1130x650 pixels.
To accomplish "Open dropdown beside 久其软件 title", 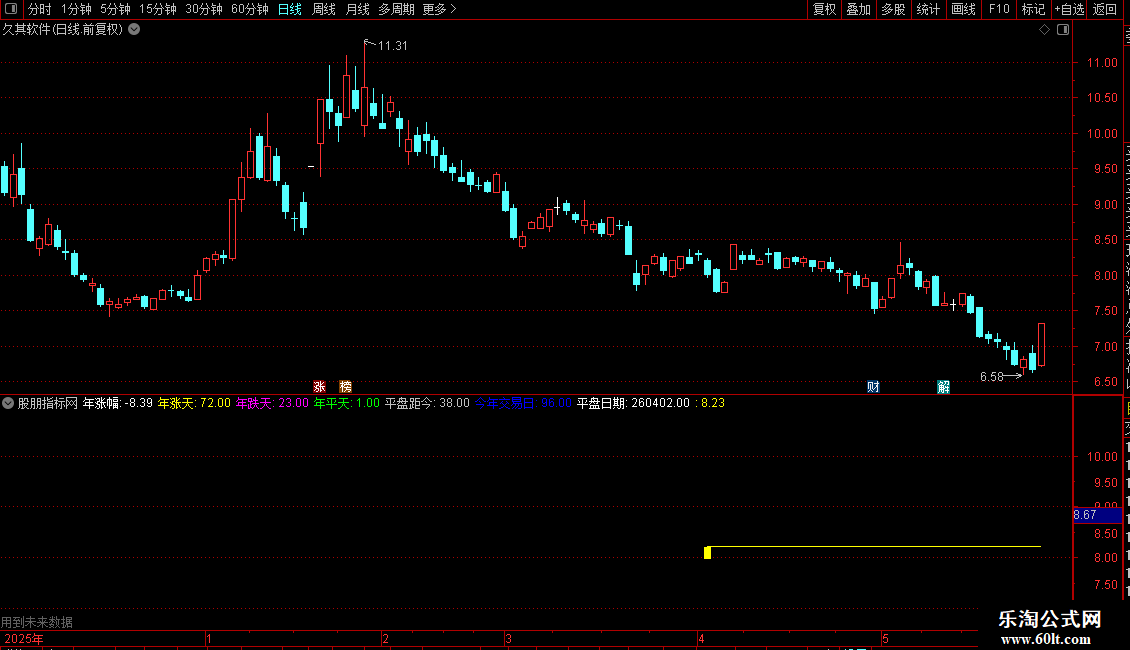I will 134,30.
